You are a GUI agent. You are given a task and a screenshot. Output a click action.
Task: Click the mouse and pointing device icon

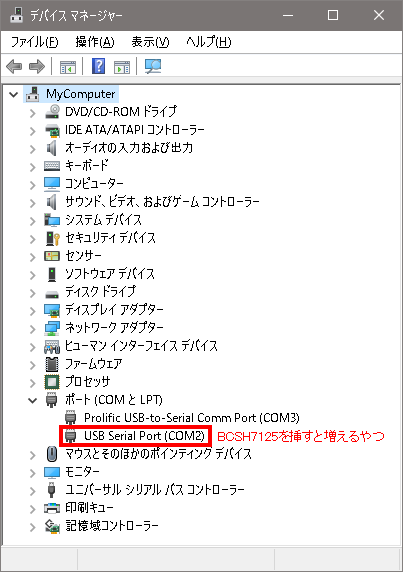point(52,454)
